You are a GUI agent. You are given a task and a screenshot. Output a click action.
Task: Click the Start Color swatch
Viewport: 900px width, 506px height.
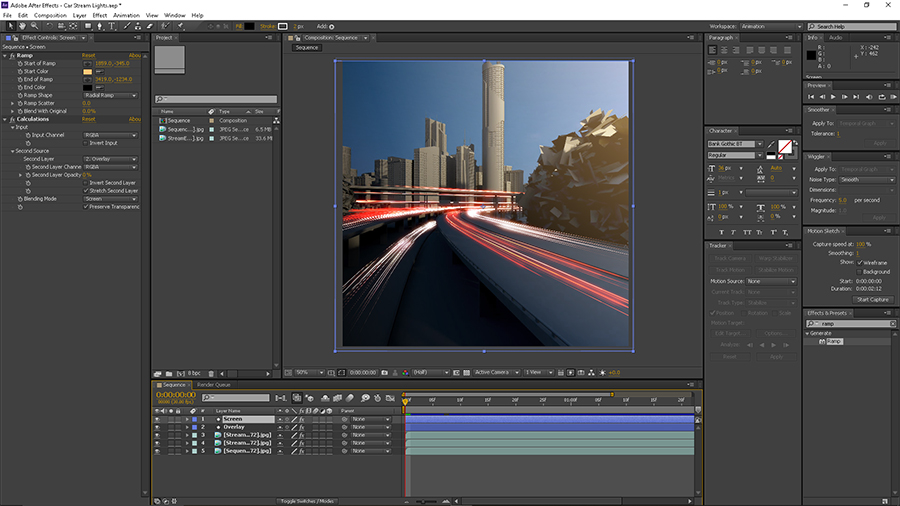[87, 72]
